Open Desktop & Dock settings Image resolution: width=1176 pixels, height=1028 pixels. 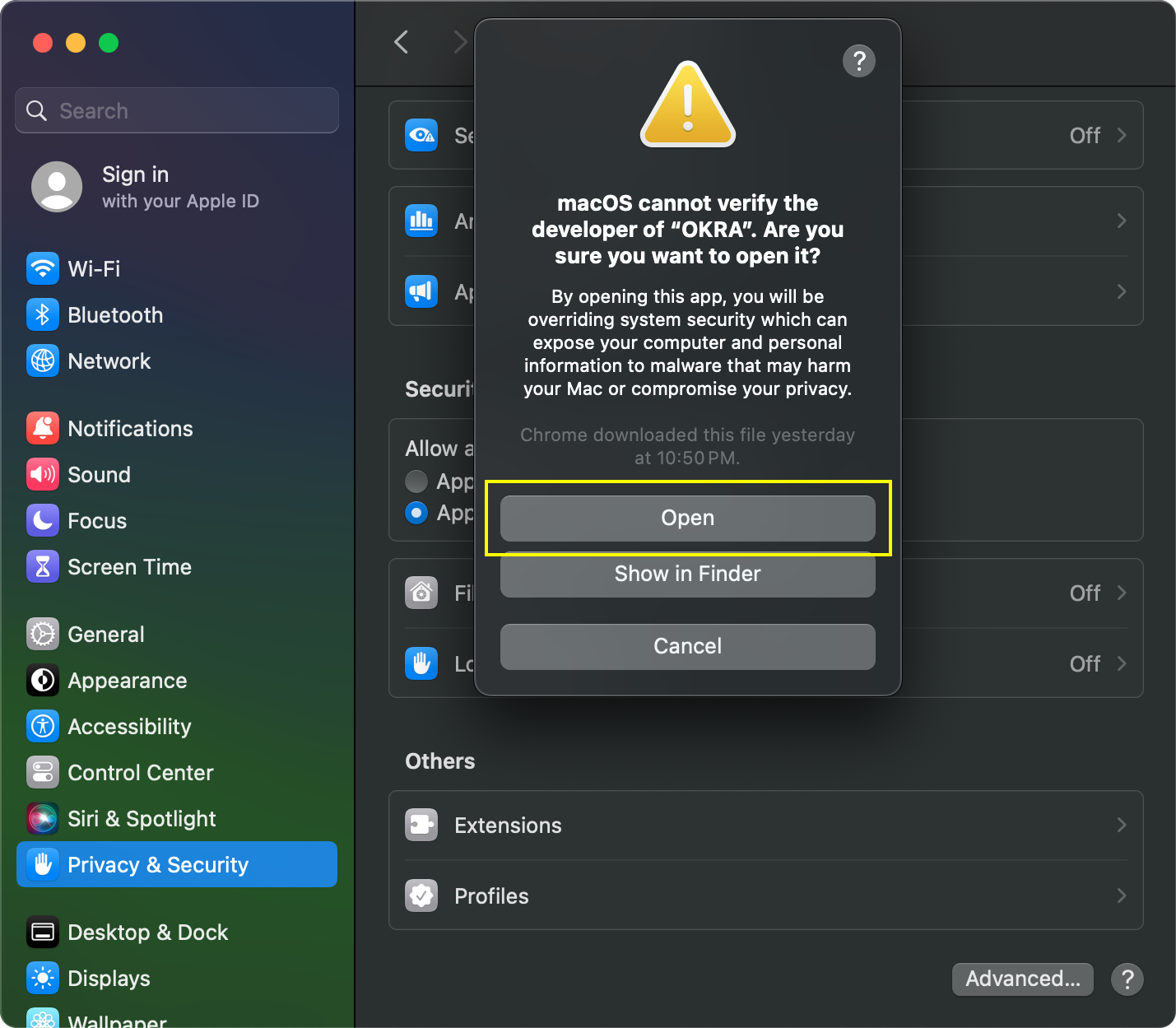[x=177, y=933]
